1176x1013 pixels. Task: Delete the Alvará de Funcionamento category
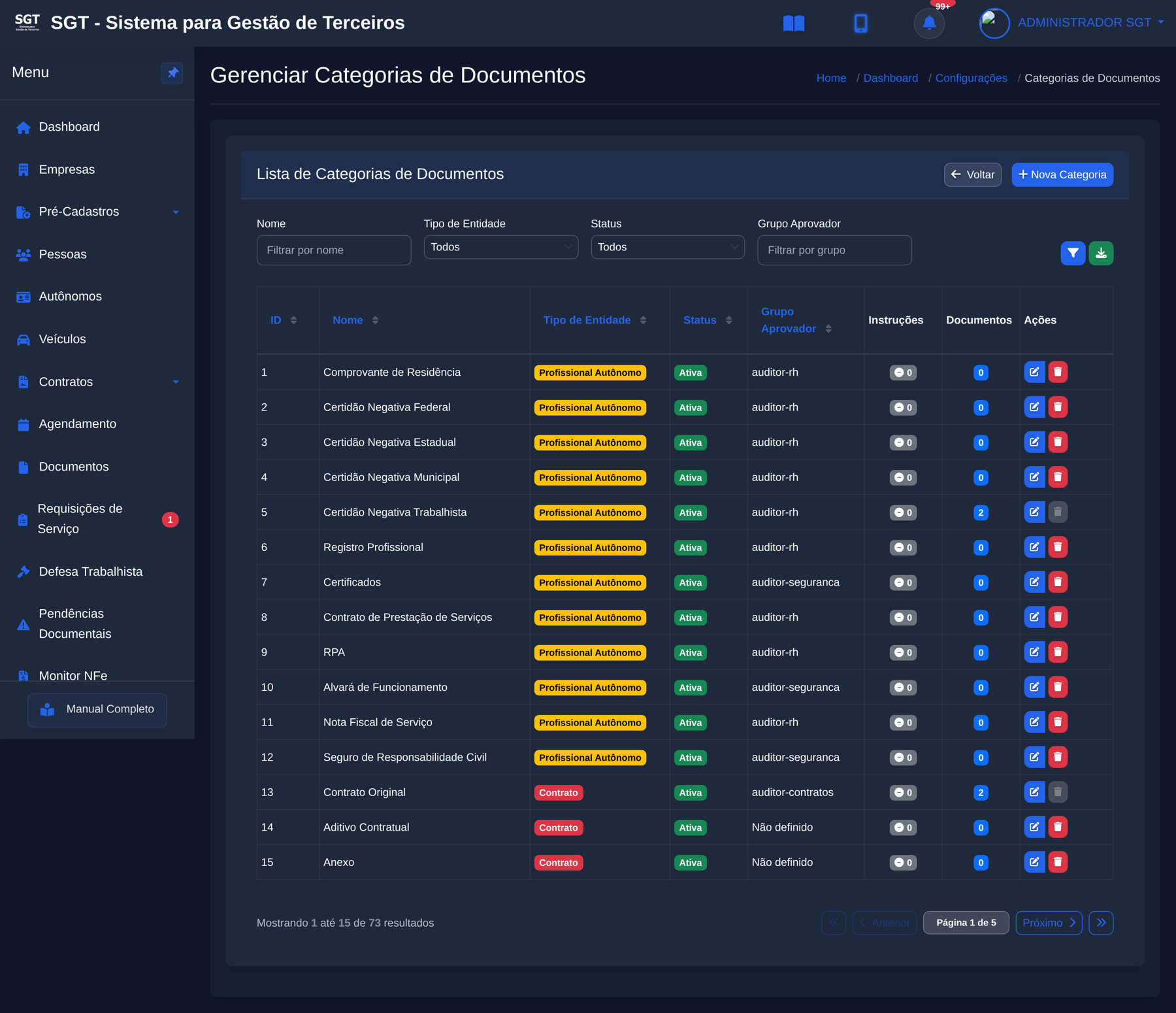(1058, 687)
